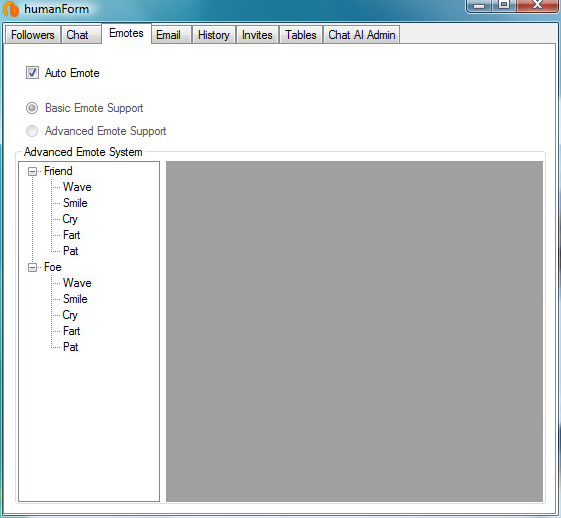This screenshot has width=561, height=518.
Task: Pick Pat under the Friend node
Action: [x=70, y=251]
